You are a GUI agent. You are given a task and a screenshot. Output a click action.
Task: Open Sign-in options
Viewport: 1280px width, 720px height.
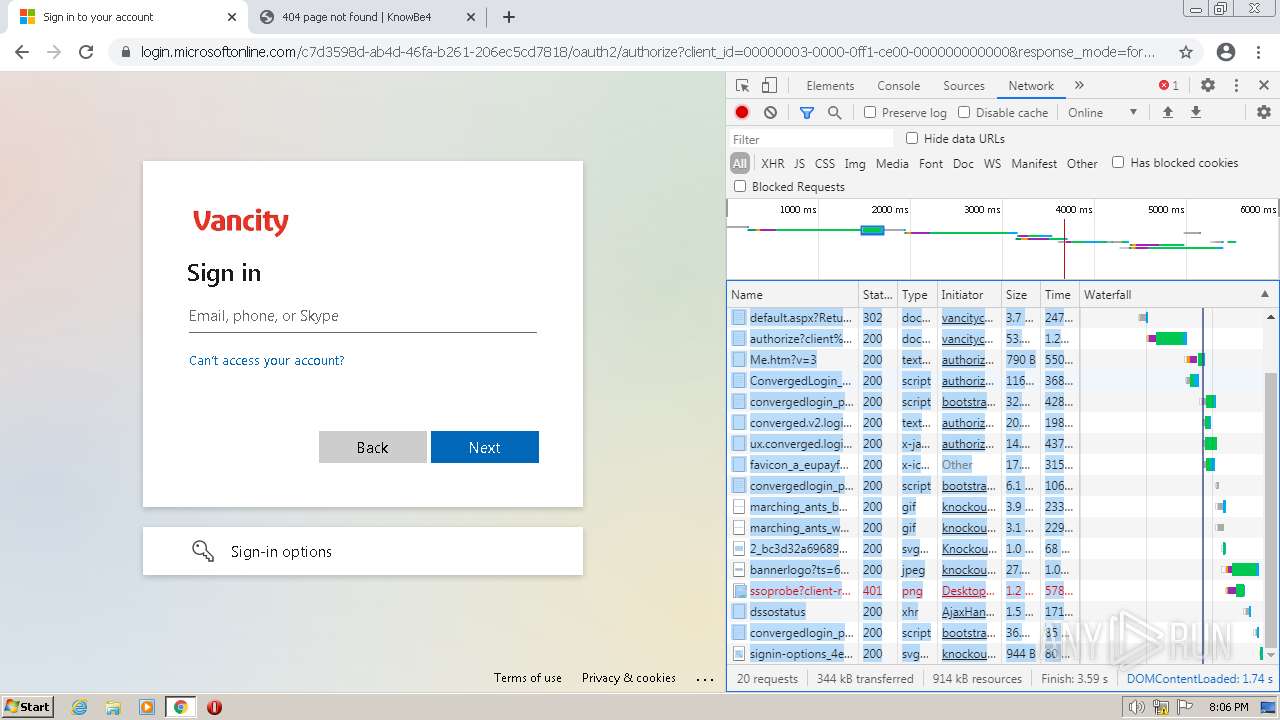[x=363, y=551]
